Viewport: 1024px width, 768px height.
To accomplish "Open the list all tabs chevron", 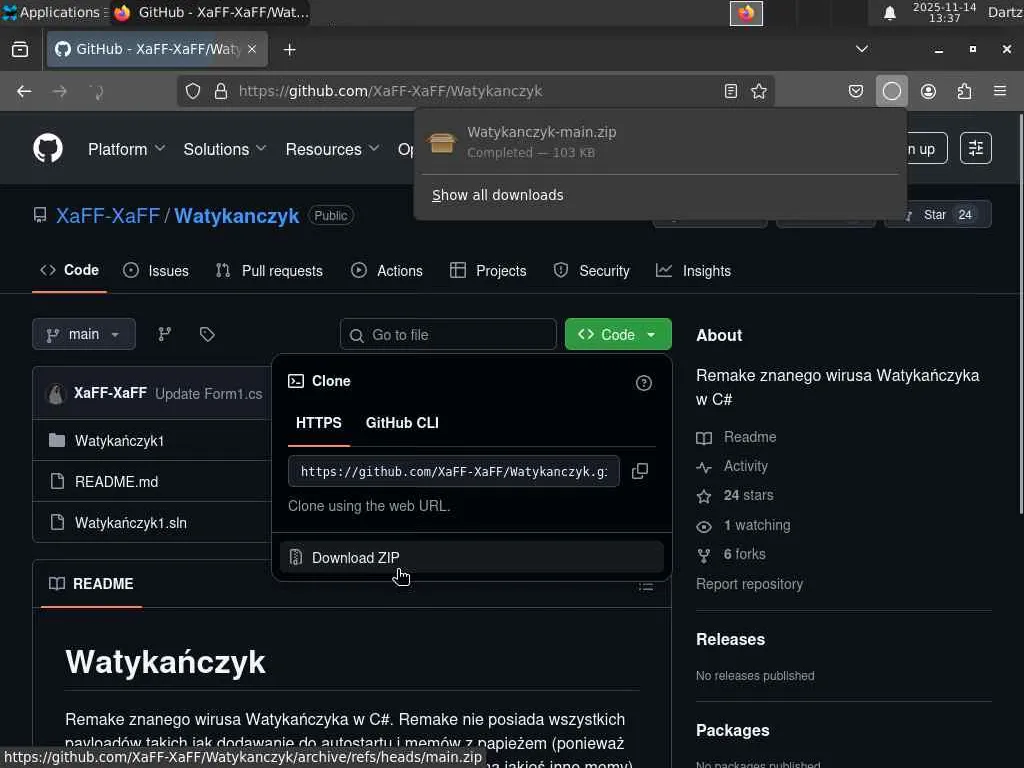I will (x=861, y=50).
